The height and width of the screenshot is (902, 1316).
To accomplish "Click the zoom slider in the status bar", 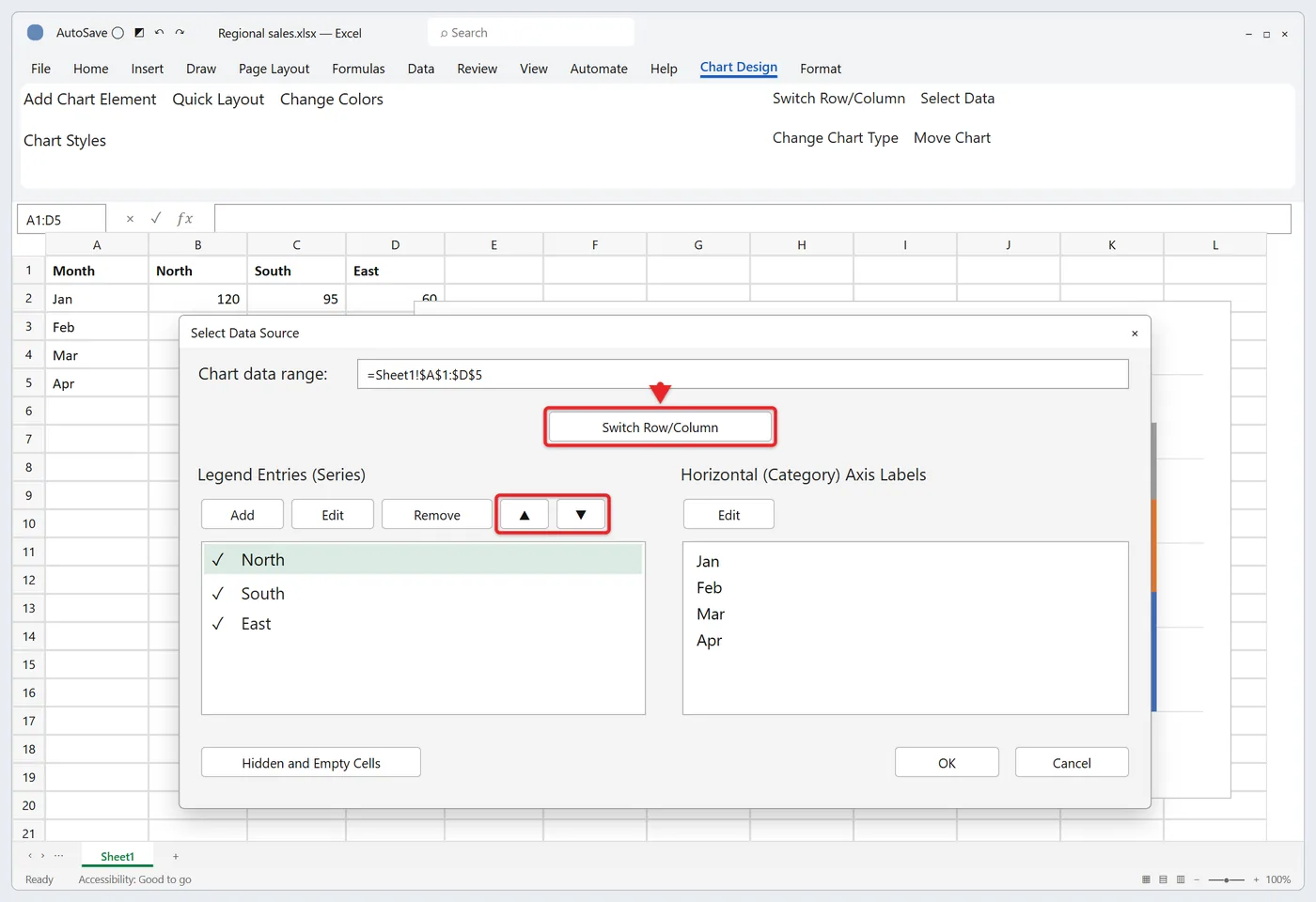I will point(1226,879).
